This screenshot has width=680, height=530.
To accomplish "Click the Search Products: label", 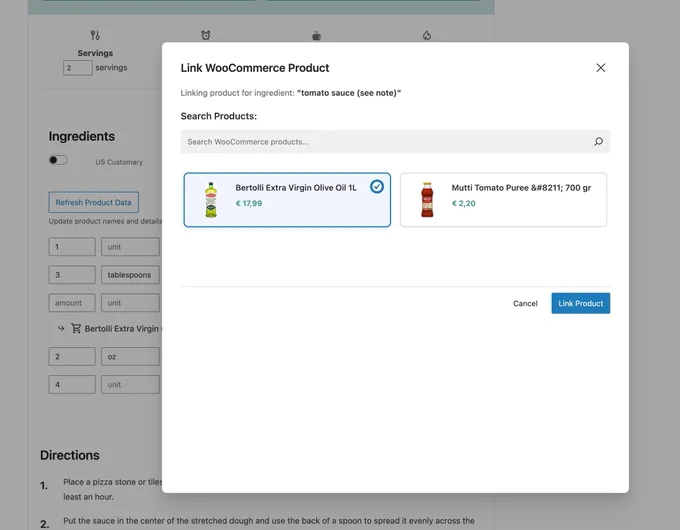I will coord(219,116).
